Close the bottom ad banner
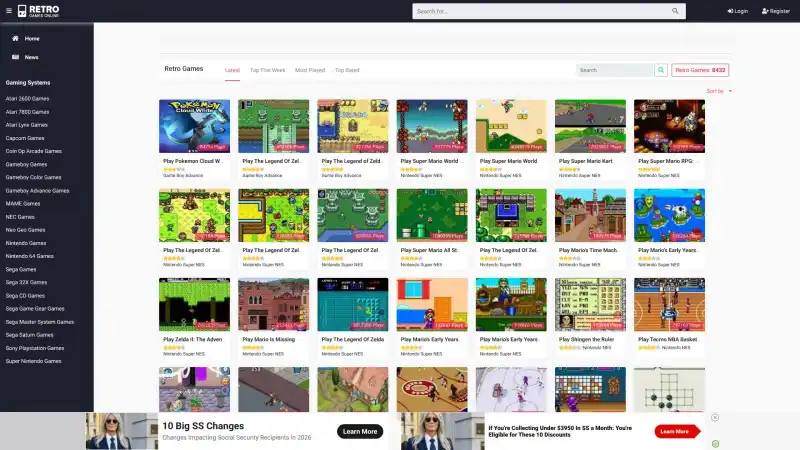 (x=715, y=417)
